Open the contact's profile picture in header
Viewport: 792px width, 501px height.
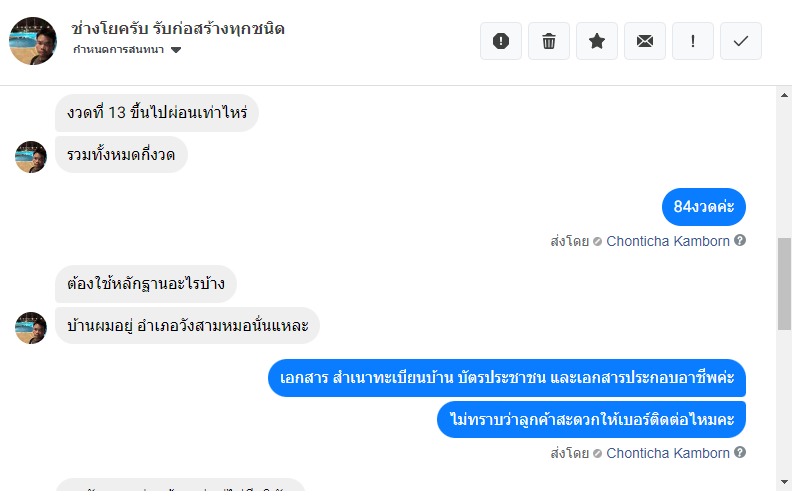32,40
